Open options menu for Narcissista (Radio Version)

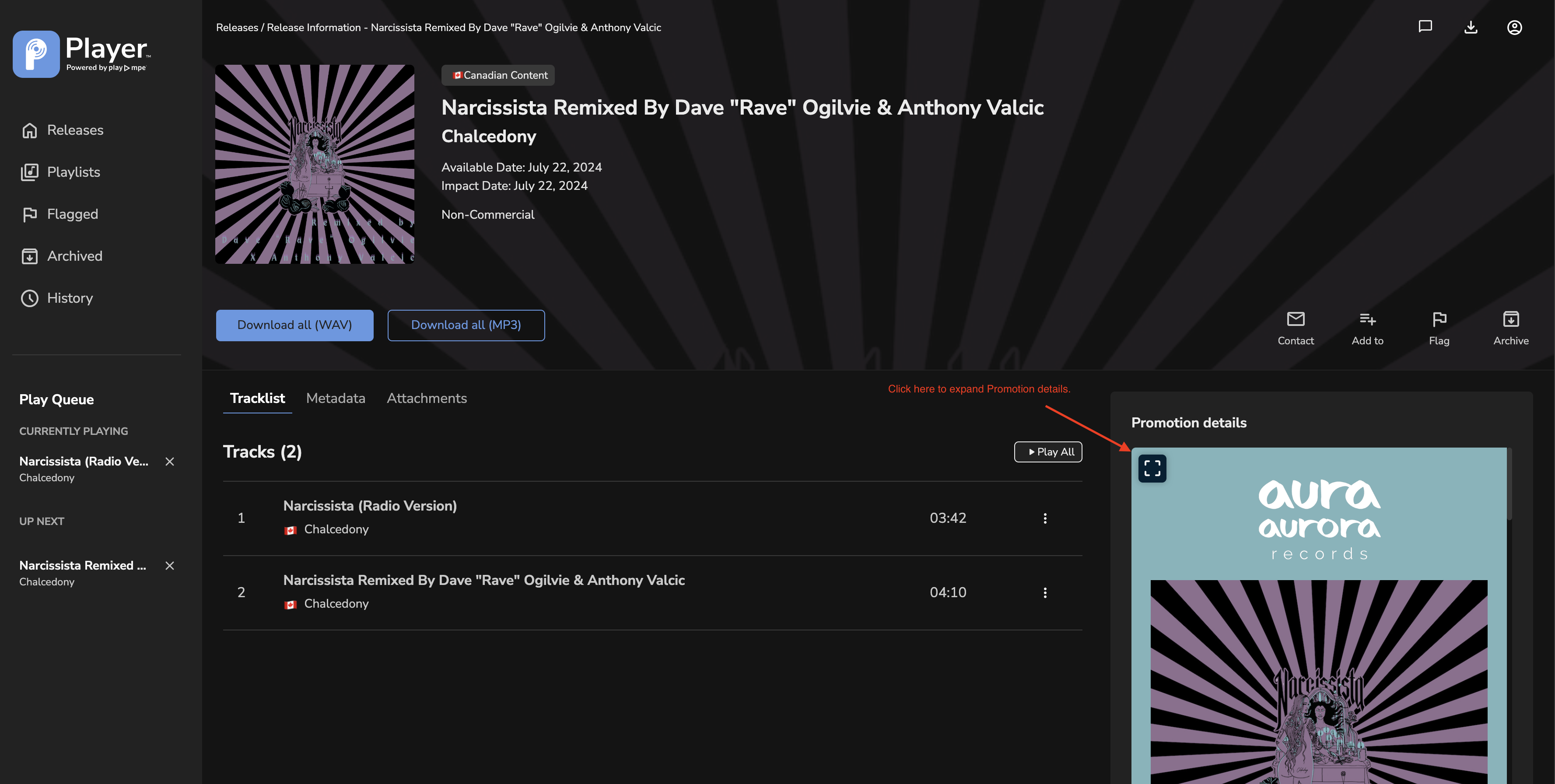(1045, 518)
